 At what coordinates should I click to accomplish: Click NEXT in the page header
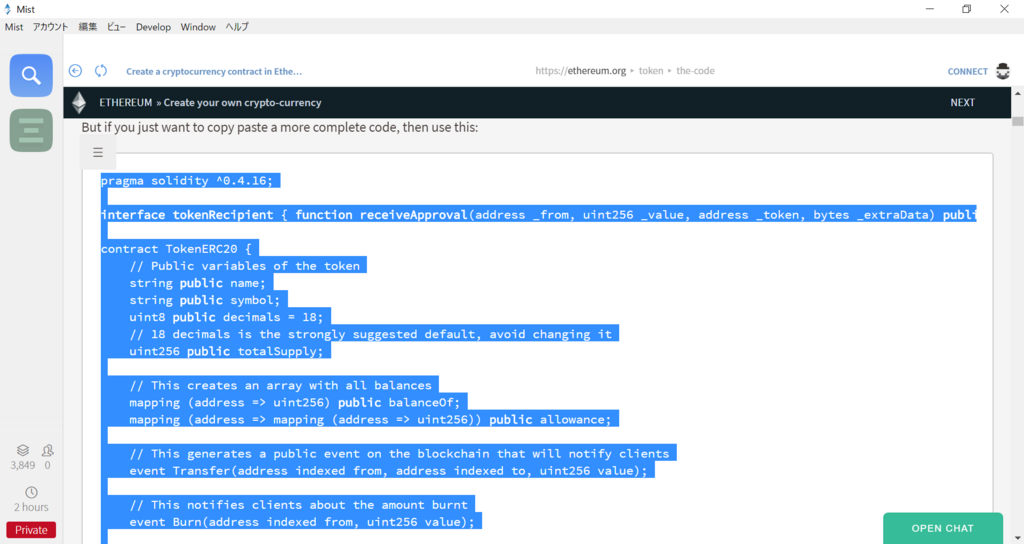point(962,103)
